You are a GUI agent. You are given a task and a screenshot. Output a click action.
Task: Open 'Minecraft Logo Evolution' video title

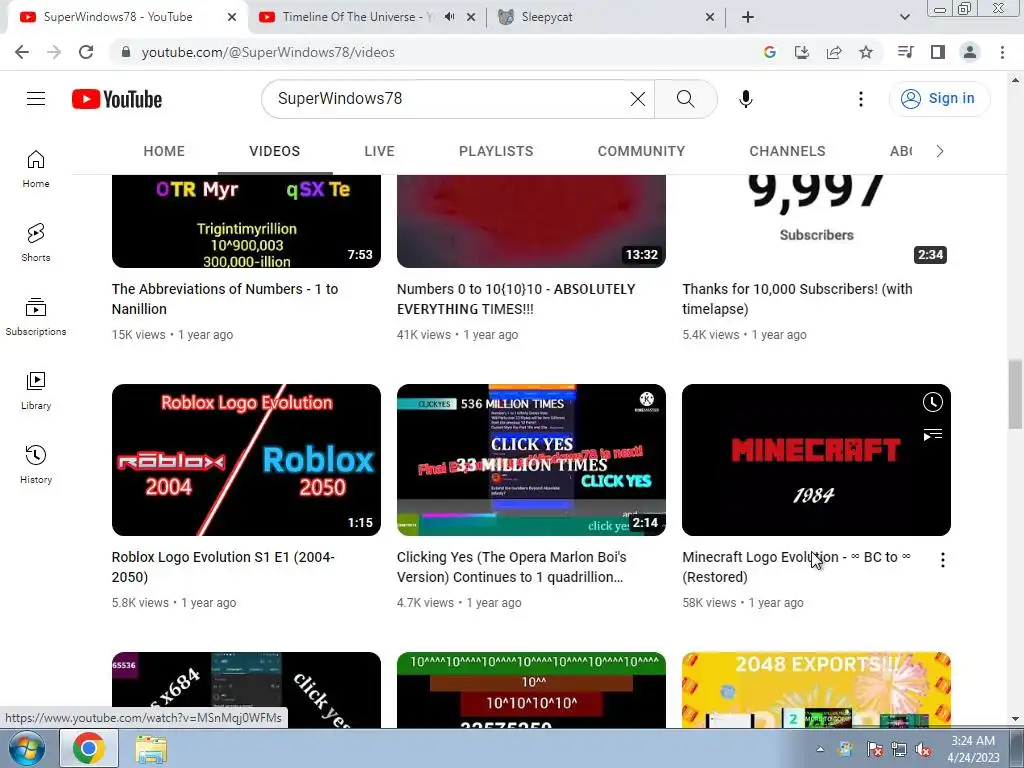point(796,567)
